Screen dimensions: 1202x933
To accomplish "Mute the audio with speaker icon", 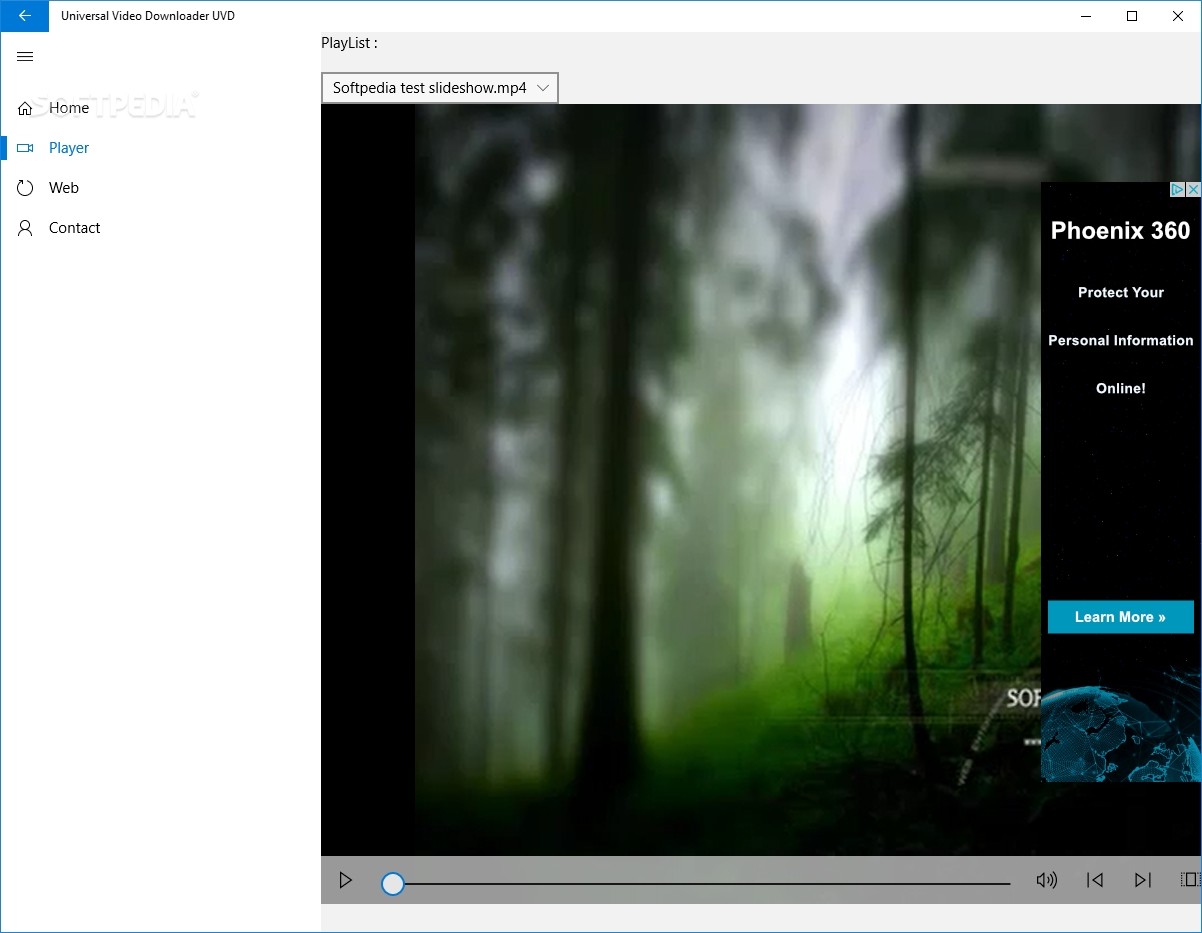I will pos(1047,880).
